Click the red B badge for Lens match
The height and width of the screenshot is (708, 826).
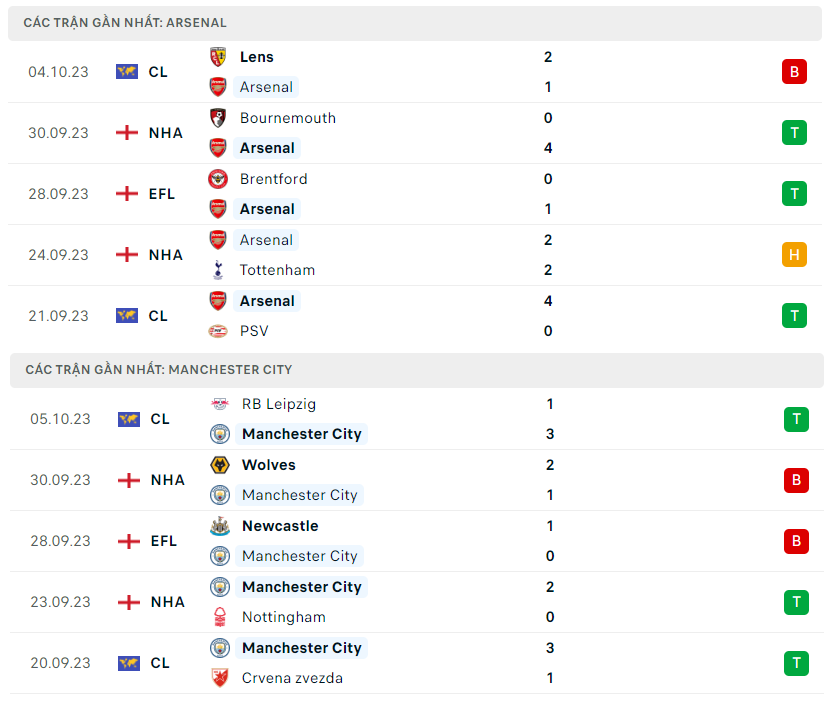(794, 71)
